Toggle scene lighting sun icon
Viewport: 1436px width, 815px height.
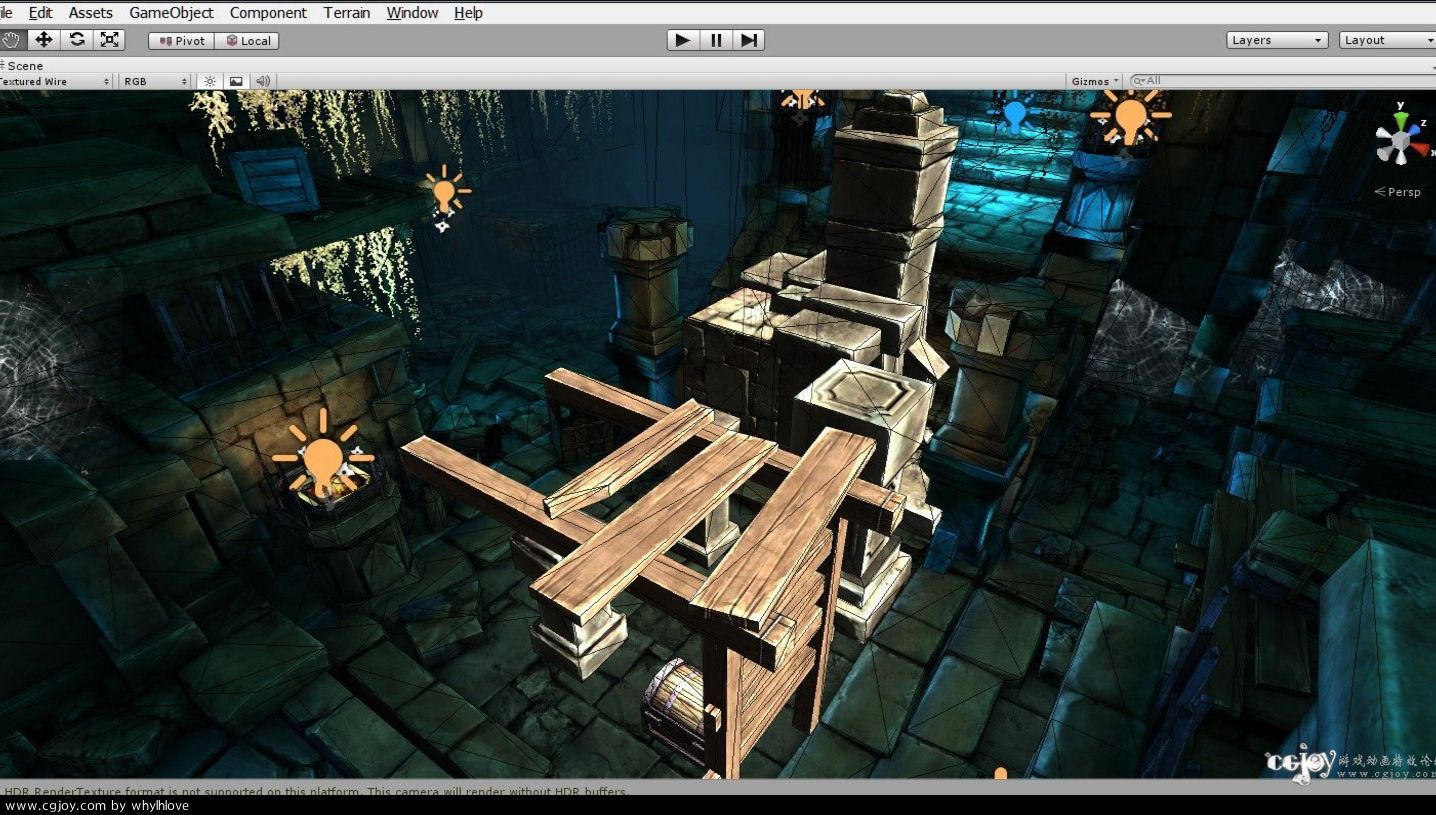(209, 81)
